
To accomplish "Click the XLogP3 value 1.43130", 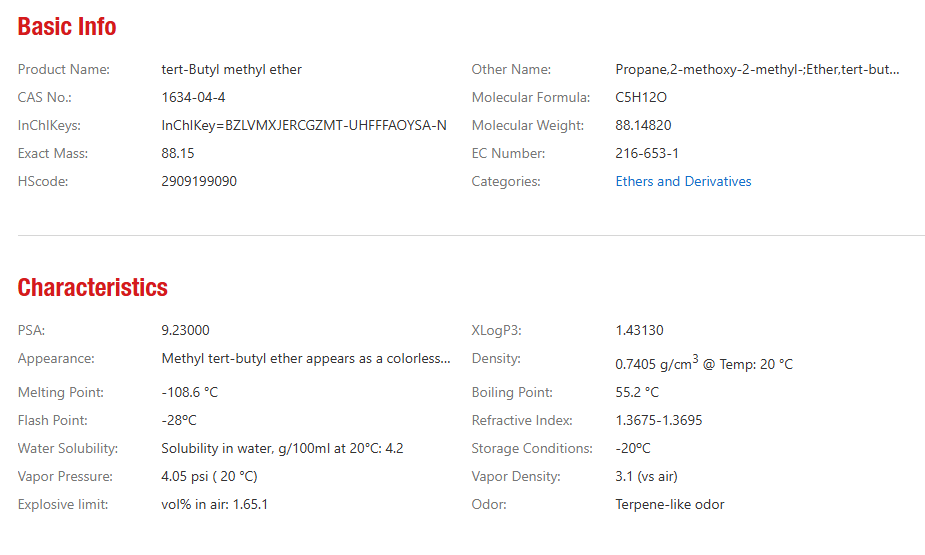I will click(639, 330).
